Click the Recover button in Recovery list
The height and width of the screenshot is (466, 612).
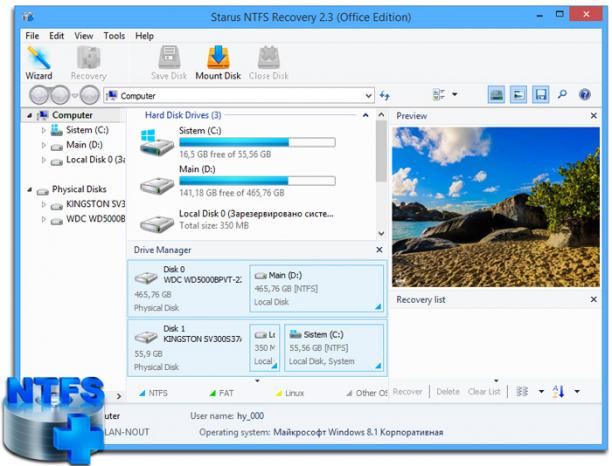(407, 391)
